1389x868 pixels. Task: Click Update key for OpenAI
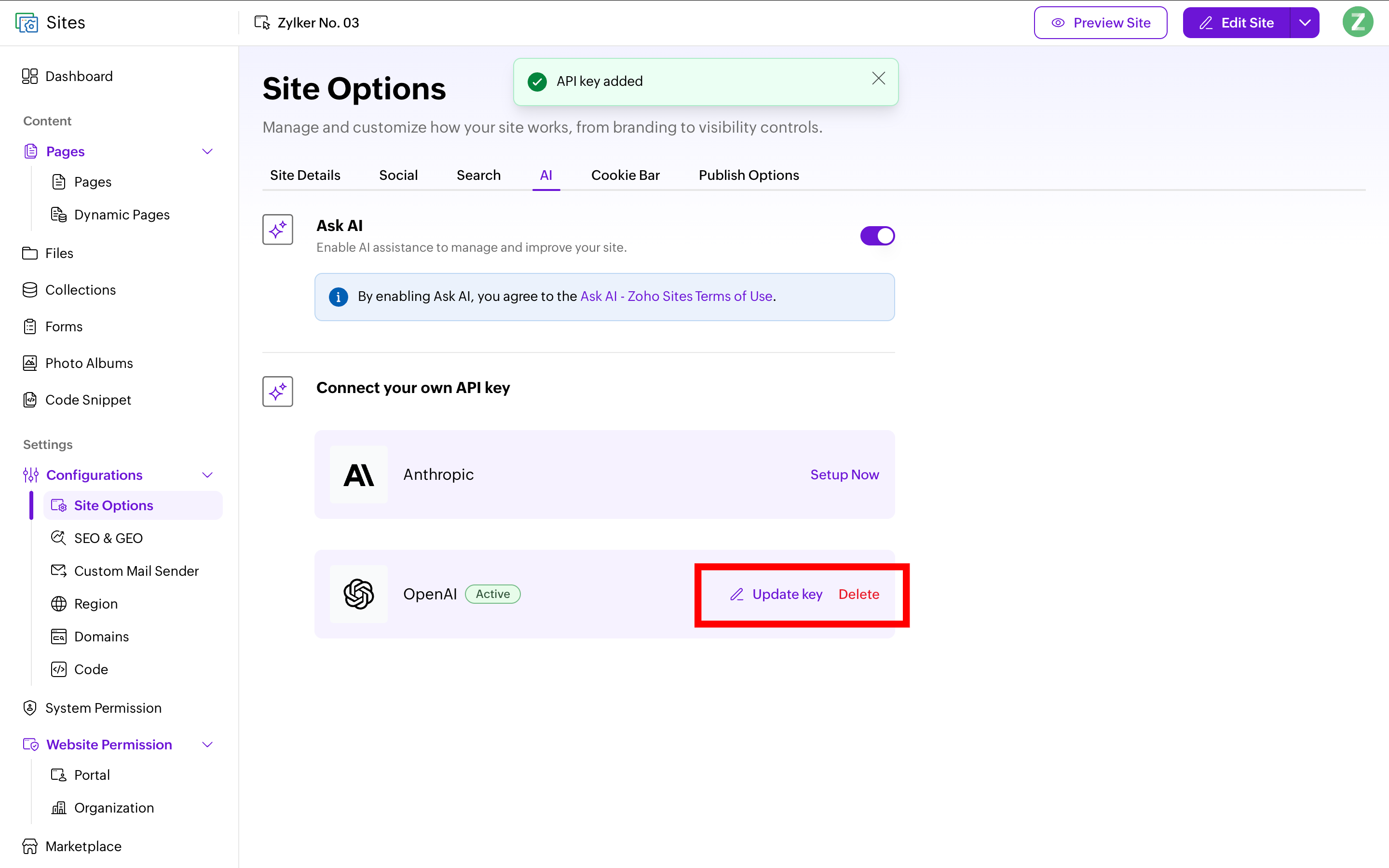coord(776,594)
